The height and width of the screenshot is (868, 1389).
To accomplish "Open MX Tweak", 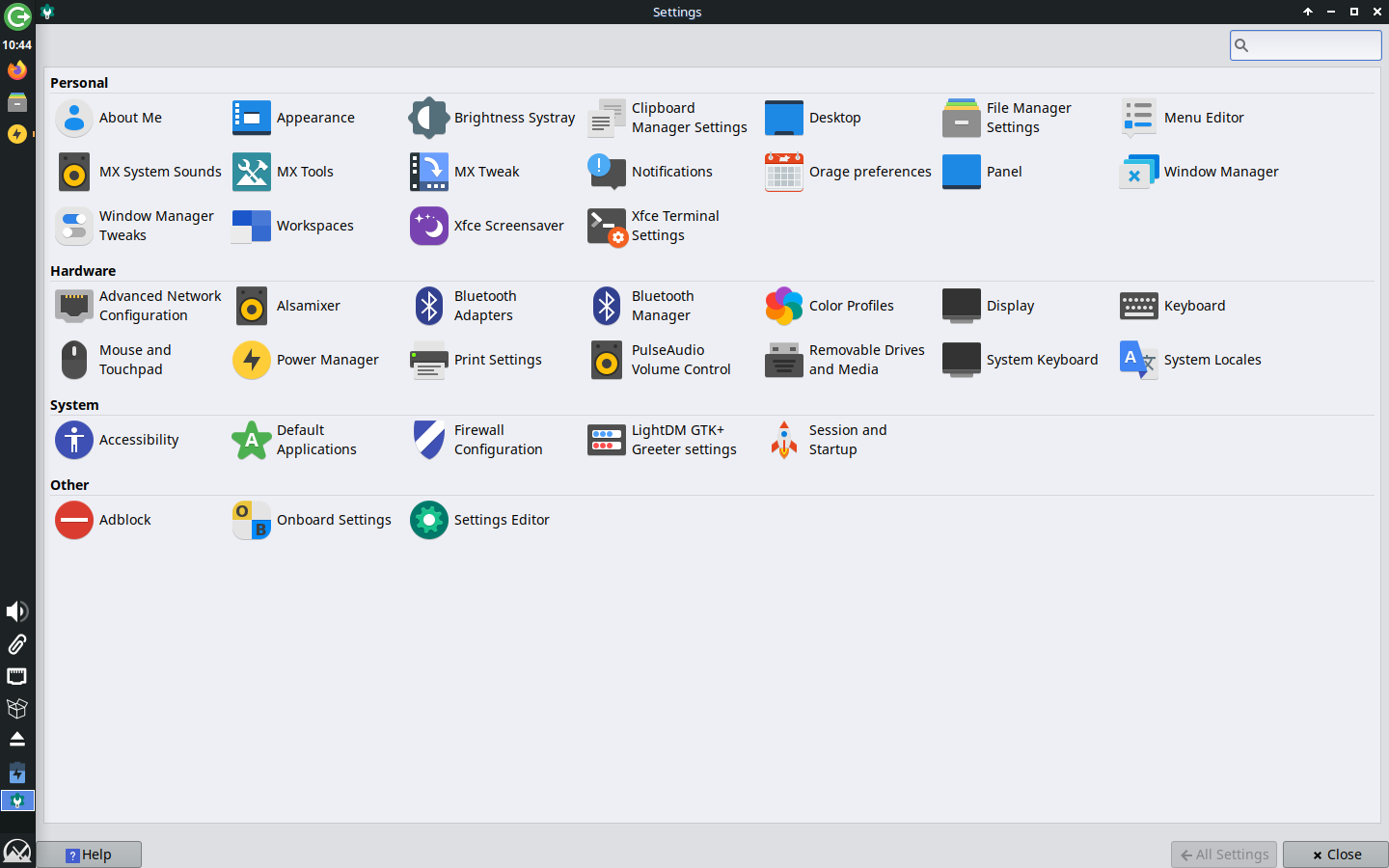I will coord(465,172).
